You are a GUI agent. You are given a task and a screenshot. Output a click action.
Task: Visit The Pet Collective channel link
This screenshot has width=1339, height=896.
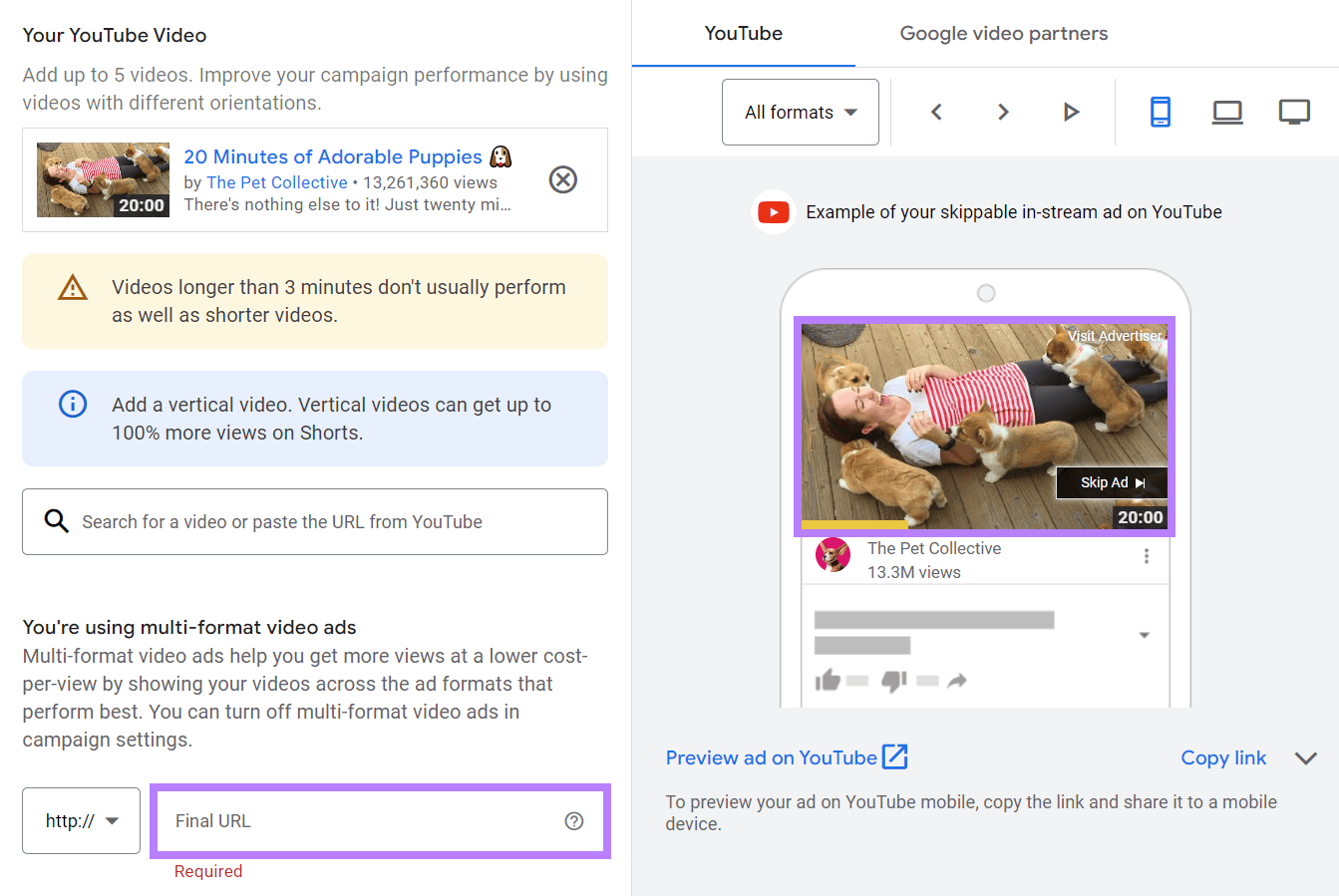point(277,181)
